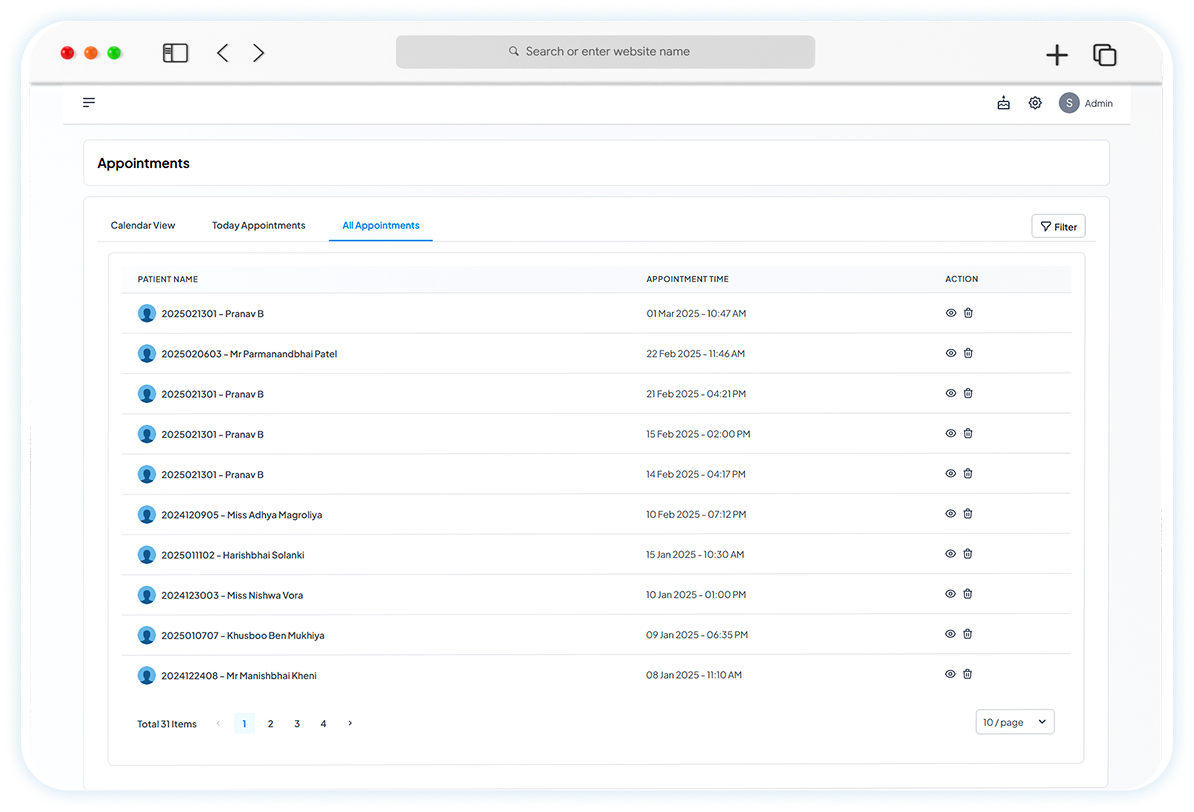Click avatar of Miss Nishwa Vora
This screenshot has height=812, width=1194.
tap(147, 595)
